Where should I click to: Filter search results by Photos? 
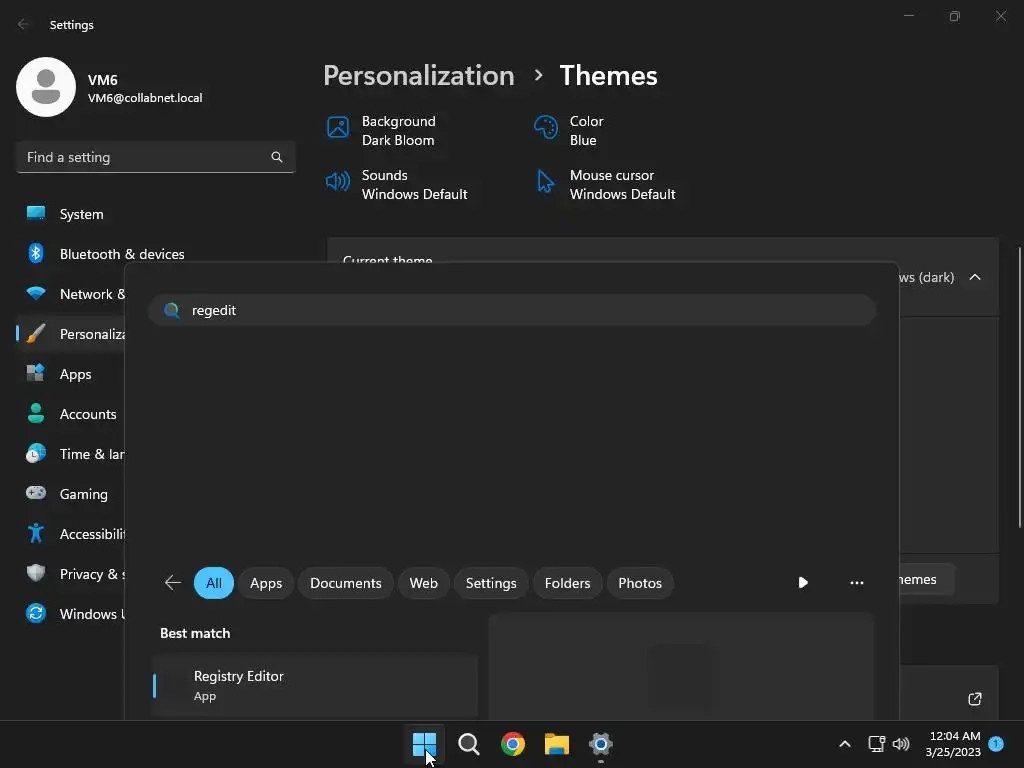click(640, 583)
